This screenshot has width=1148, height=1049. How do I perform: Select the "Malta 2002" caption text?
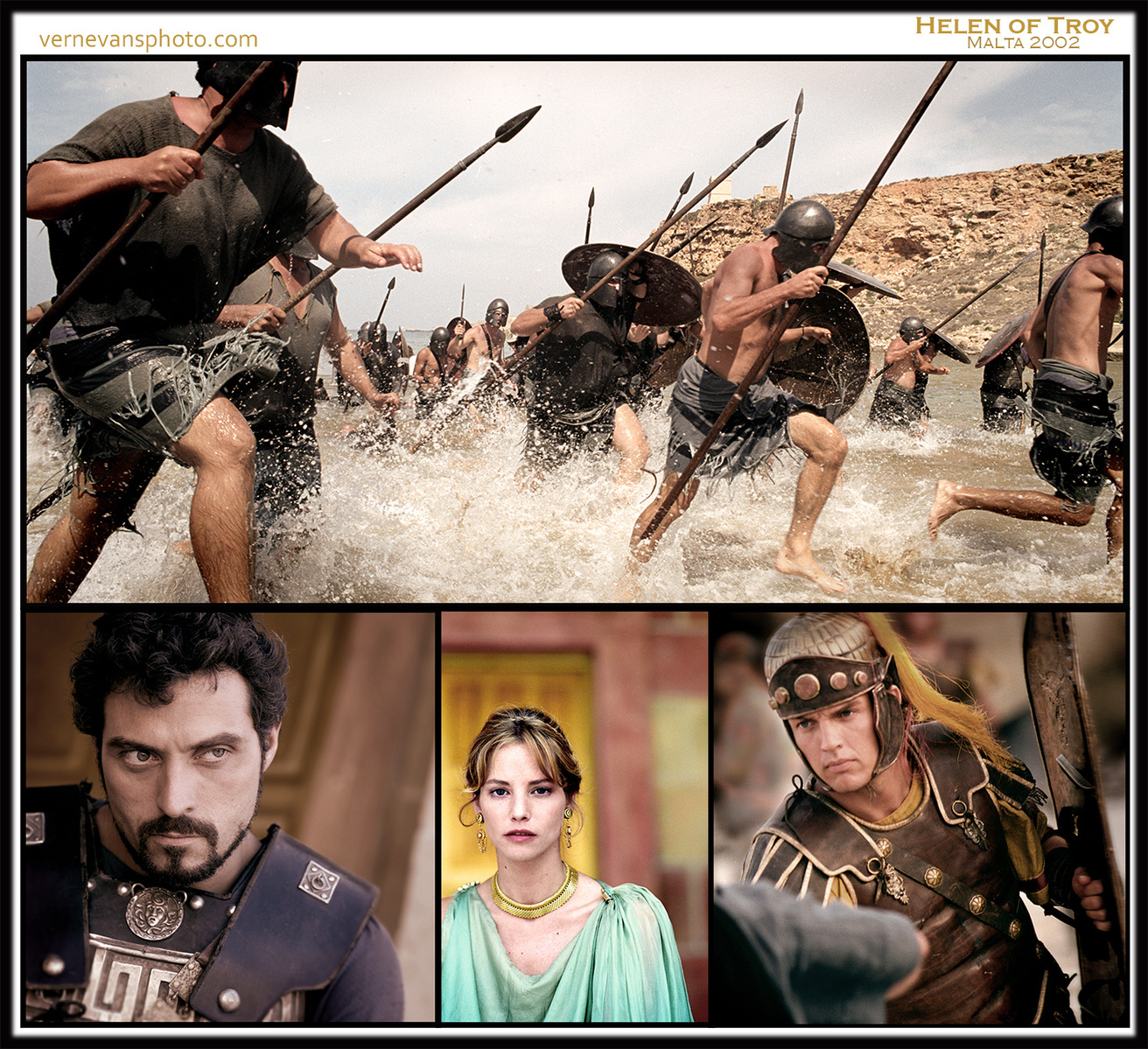pos(1023,42)
